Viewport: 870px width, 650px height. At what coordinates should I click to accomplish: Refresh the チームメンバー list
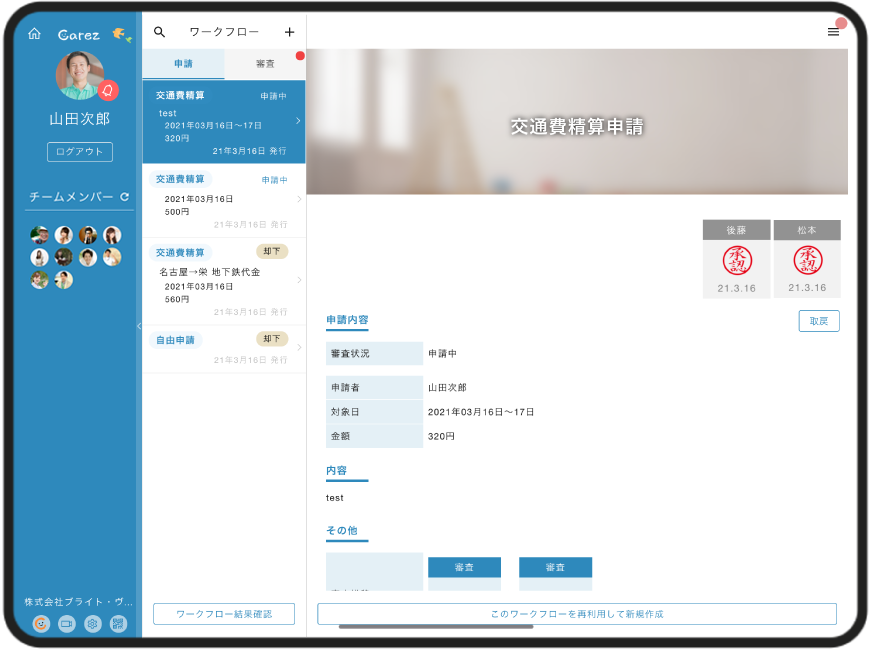(125, 197)
